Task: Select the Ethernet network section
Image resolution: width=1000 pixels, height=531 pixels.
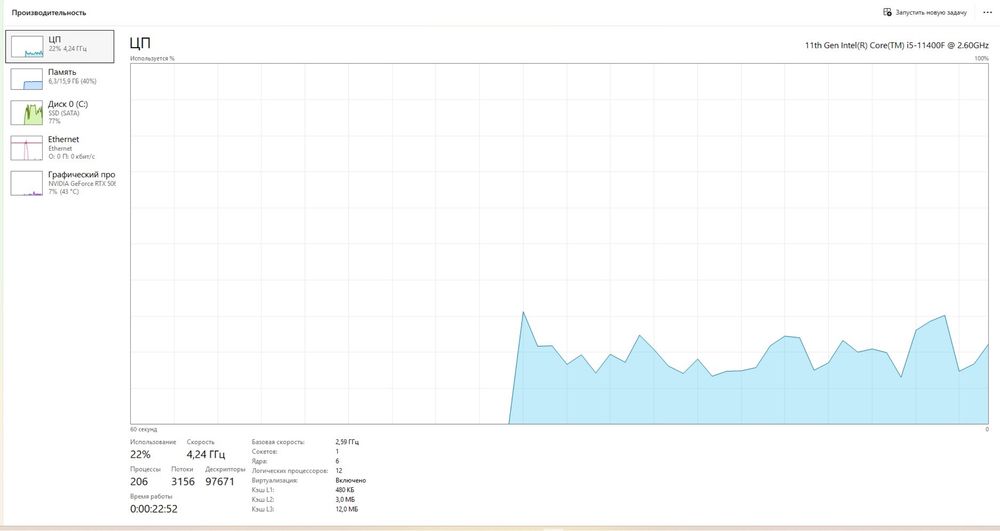Action: 60,147
